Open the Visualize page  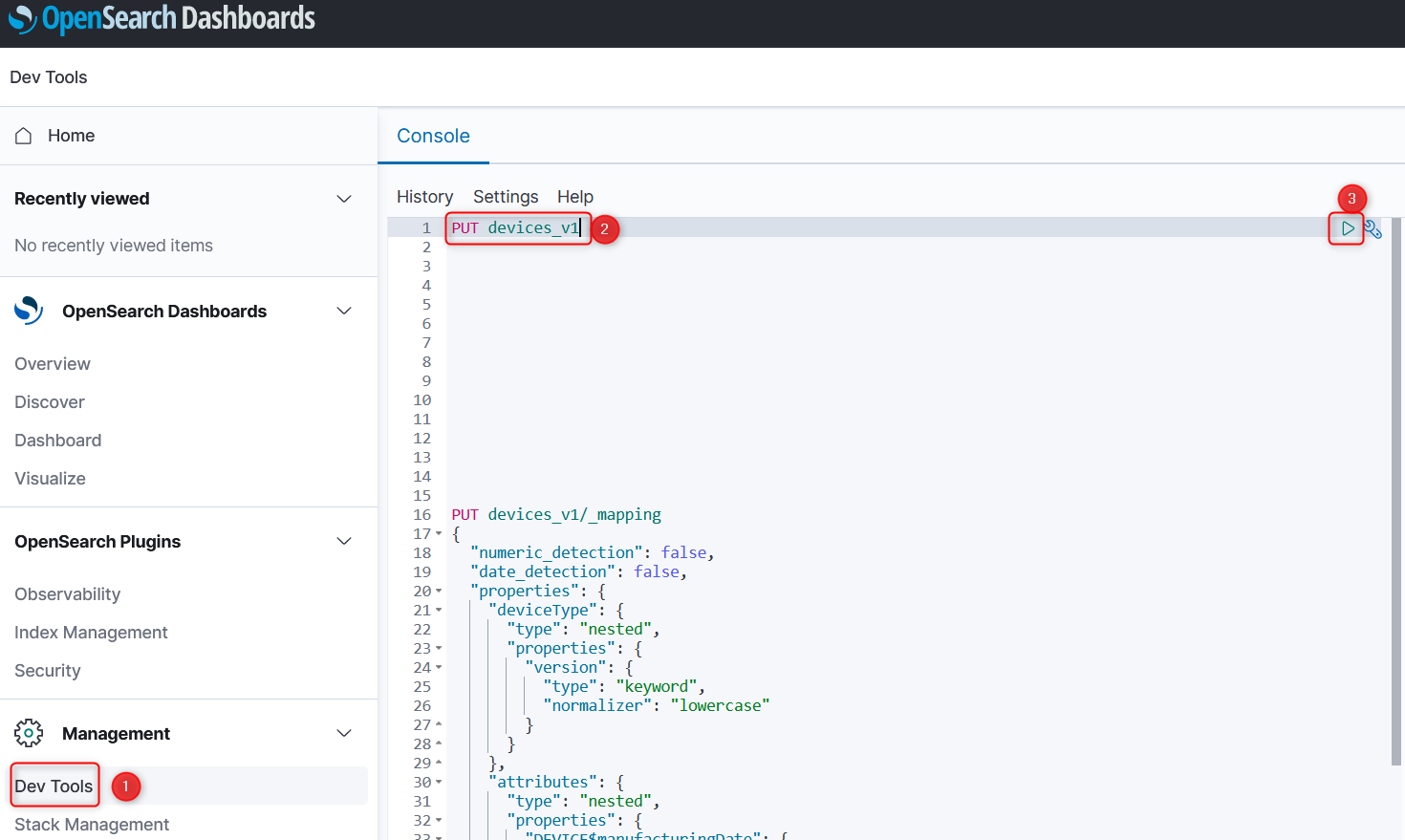click(50, 479)
